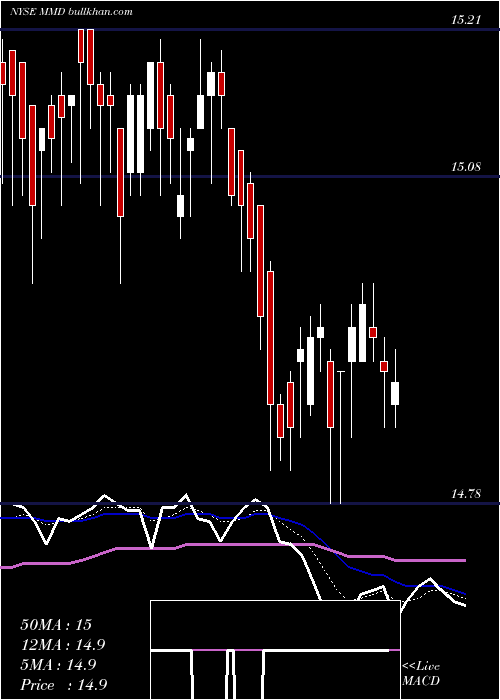The image size is (500, 700).
Task: Click the 50MA : 15 reading
Action: [x=56, y=625]
